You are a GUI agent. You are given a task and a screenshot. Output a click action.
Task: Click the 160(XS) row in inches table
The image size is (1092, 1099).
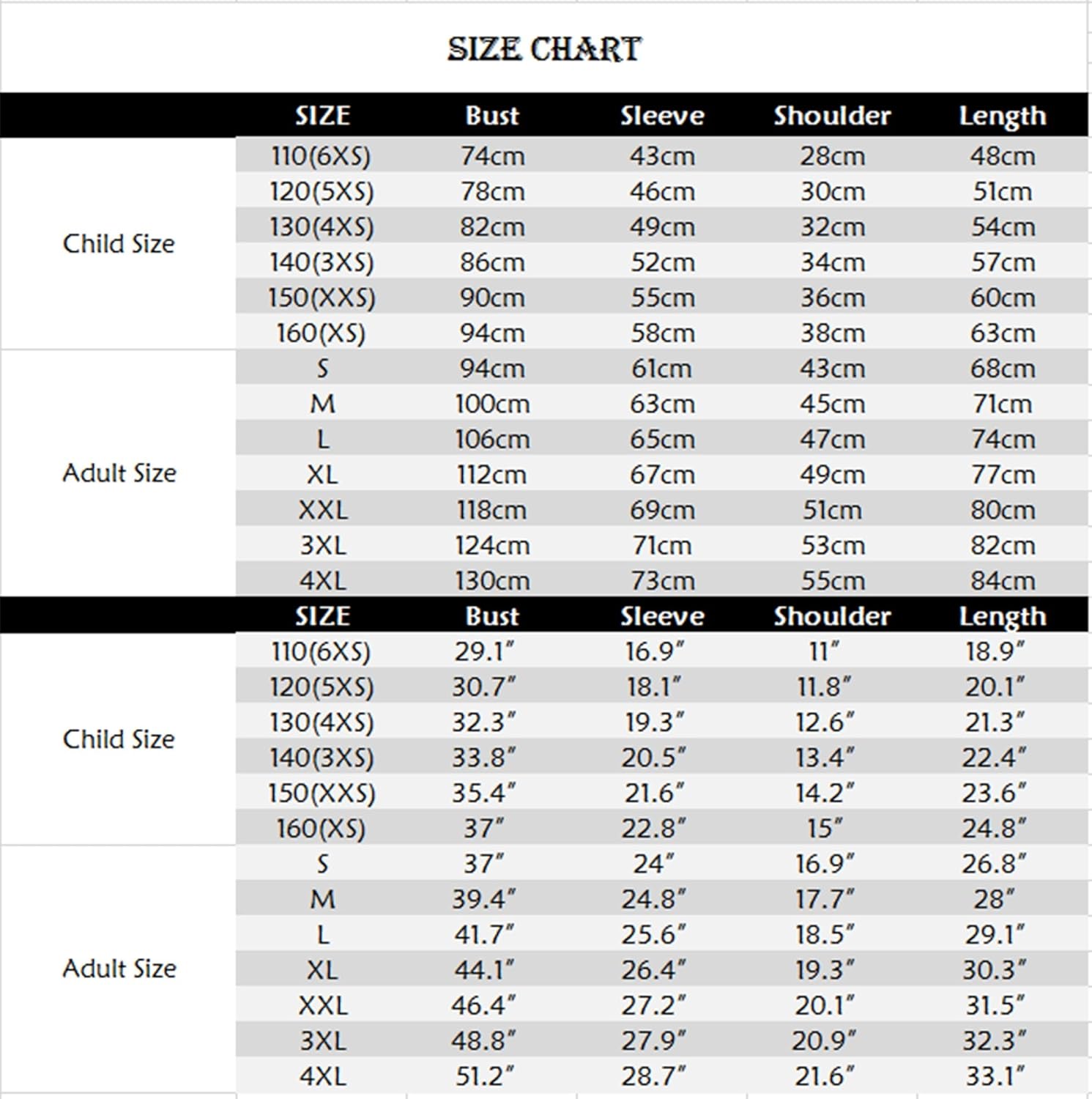(661, 828)
